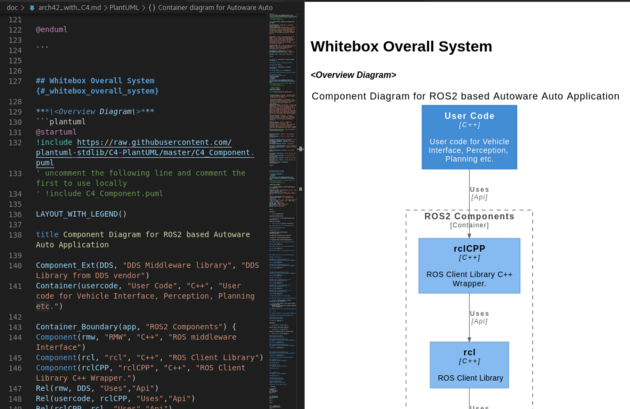Click the curly braces symbol icon in breadcrumb
Image resolution: width=630 pixels, height=409 pixels.
coord(152,8)
